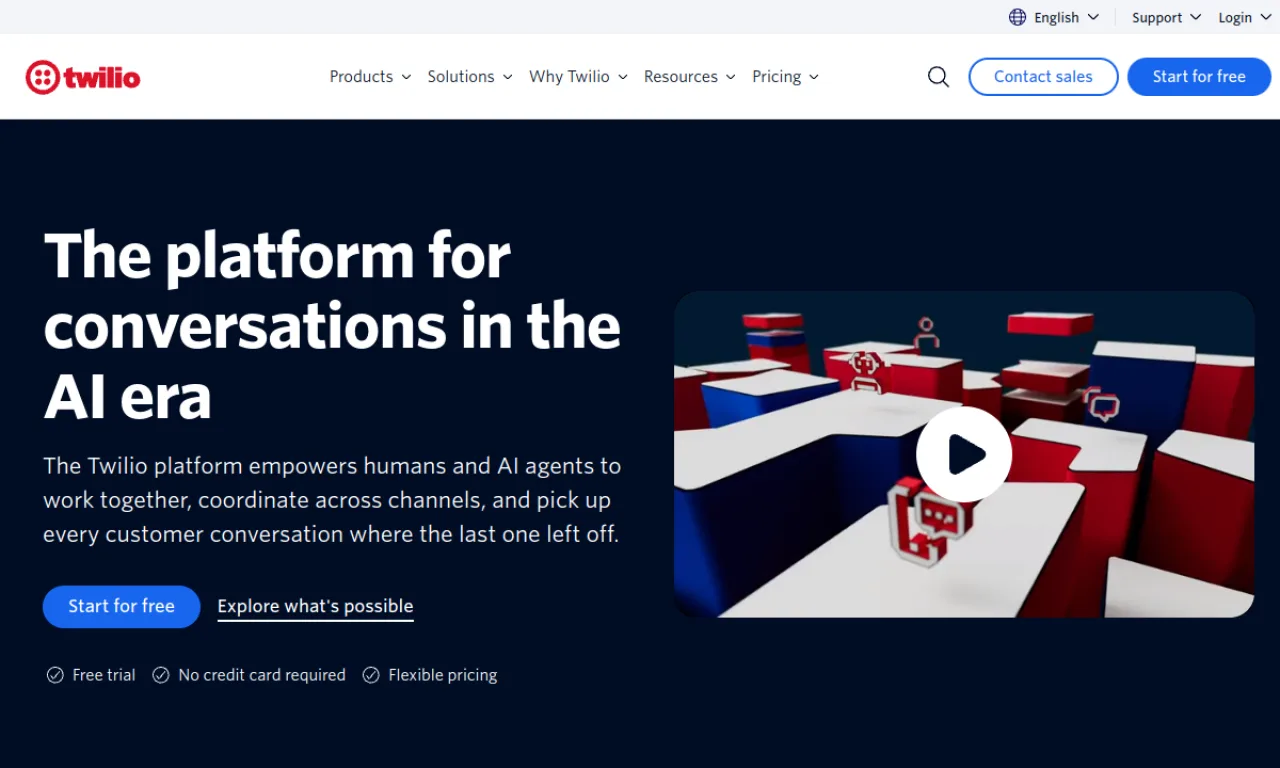
Task: Expand the Products menu
Action: pos(370,77)
